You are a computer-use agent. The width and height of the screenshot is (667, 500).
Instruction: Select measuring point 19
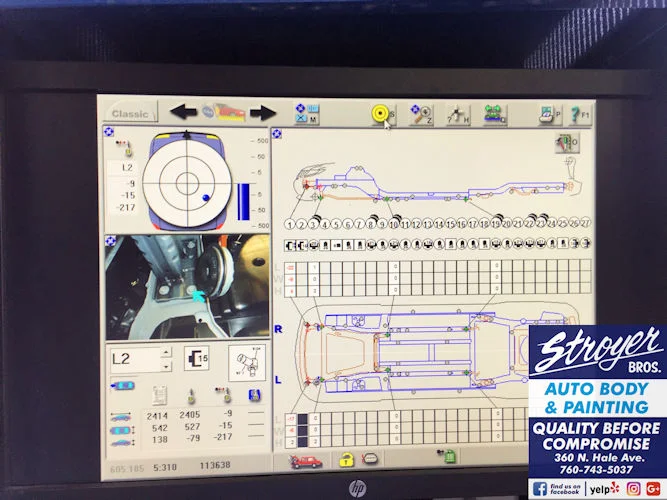coord(496,223)
